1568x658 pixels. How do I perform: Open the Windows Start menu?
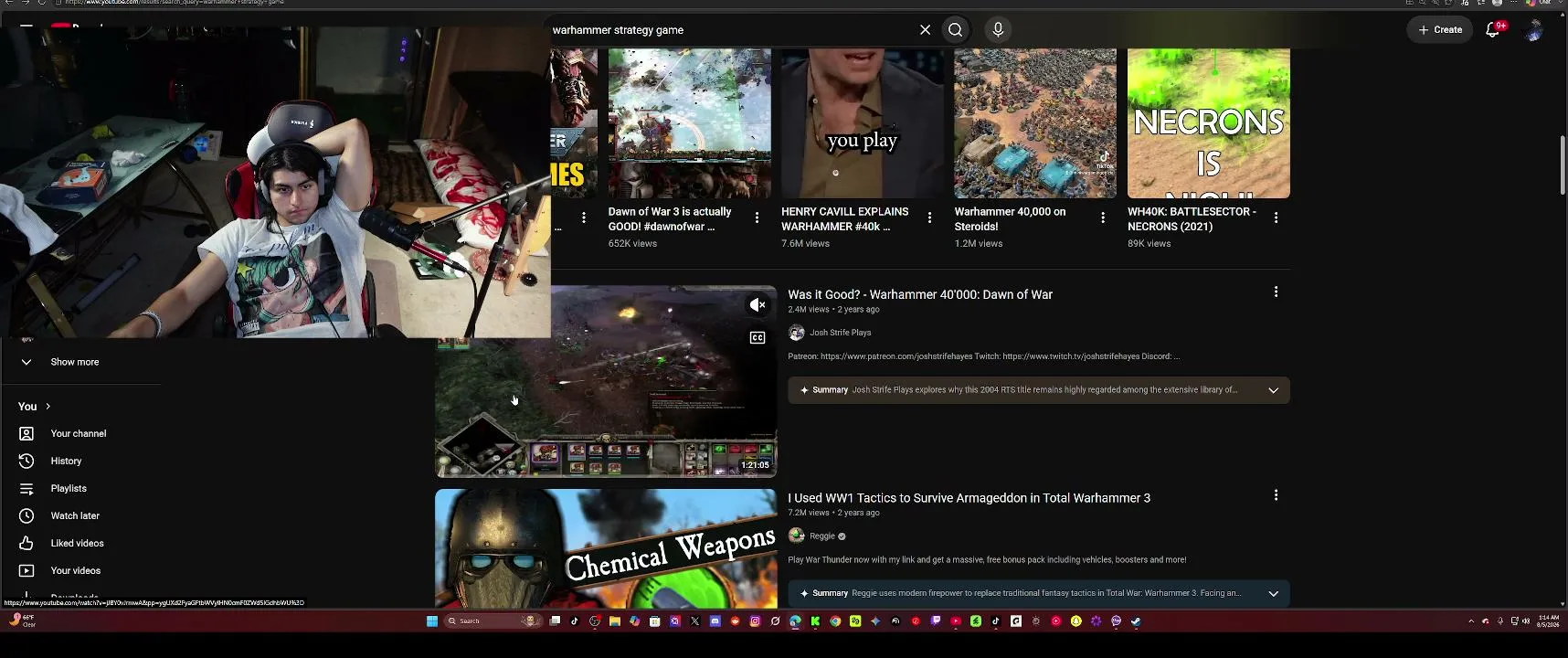pyautogui.click(x=432, y=621)
